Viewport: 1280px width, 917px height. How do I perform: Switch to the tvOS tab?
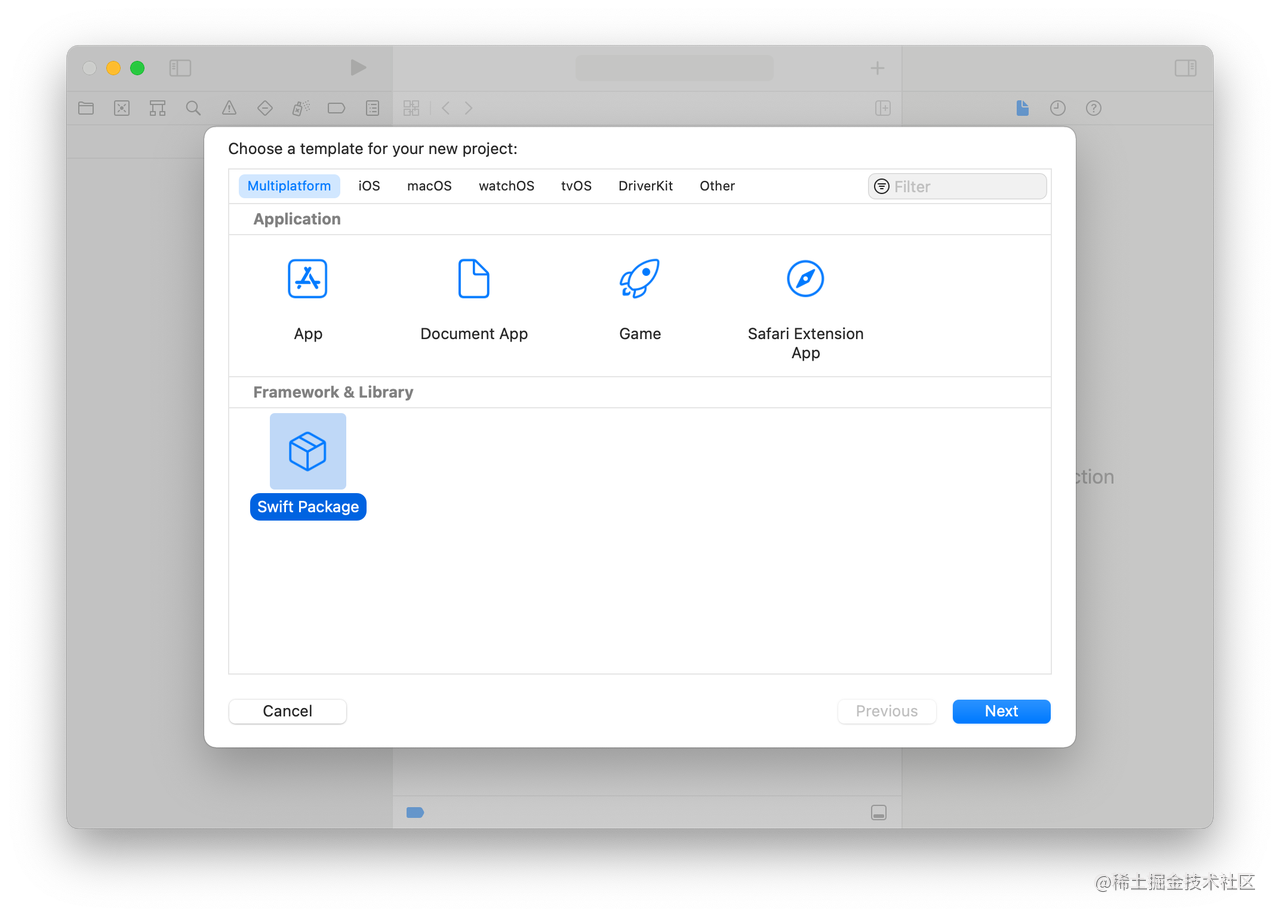click(x=576, y=186)
